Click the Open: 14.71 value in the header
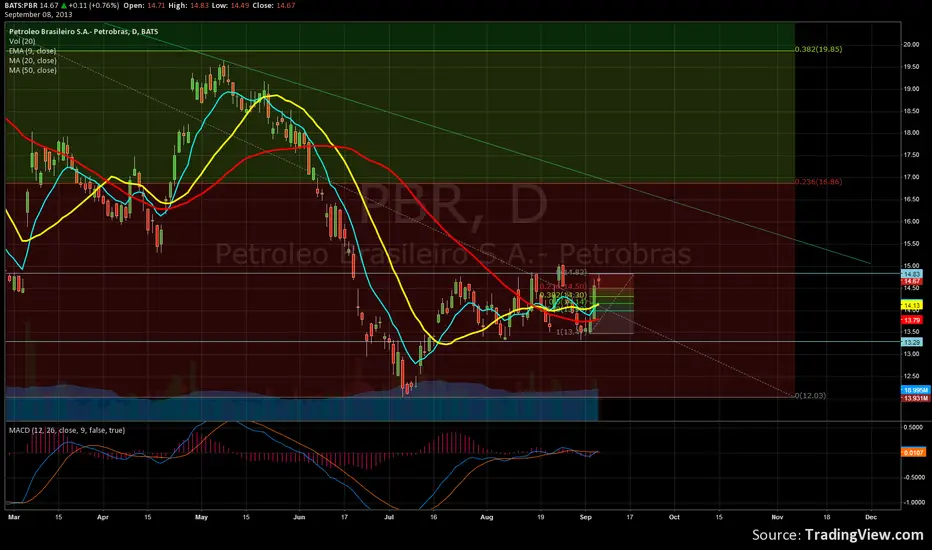This screenshot has height=550, width=932. click(143, 5)
